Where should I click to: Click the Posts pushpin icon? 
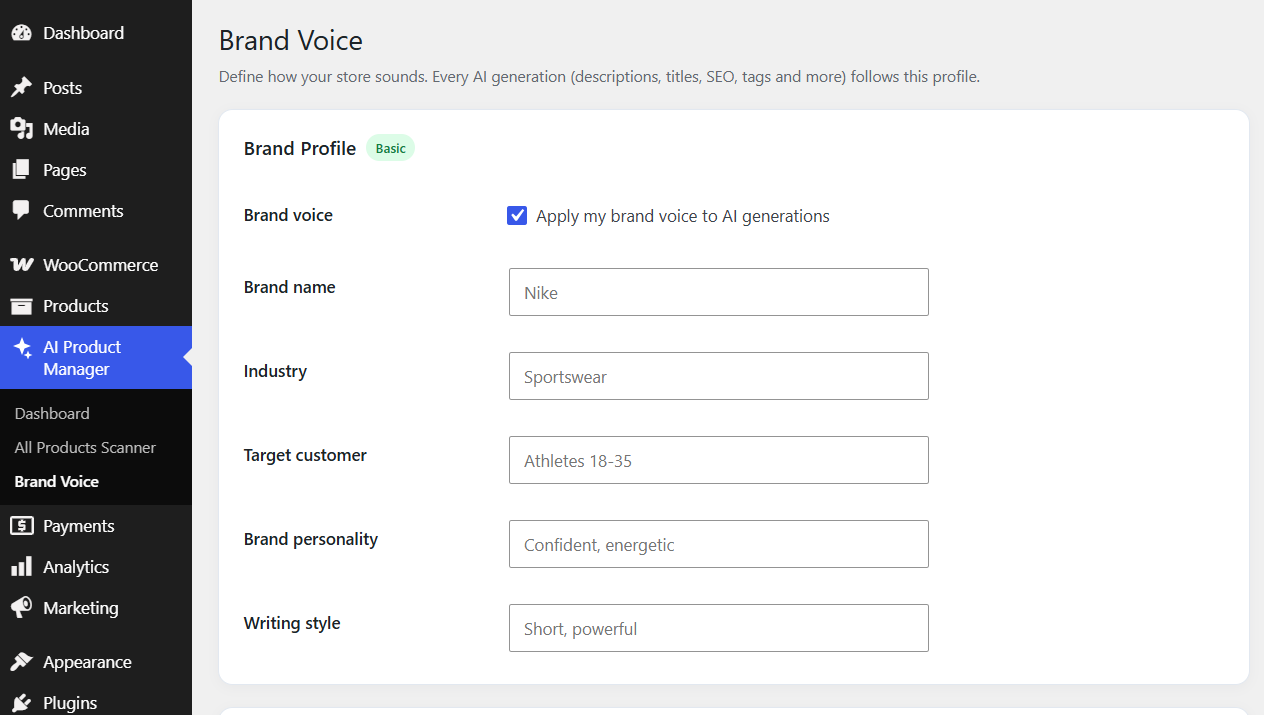tap(21, 88)
